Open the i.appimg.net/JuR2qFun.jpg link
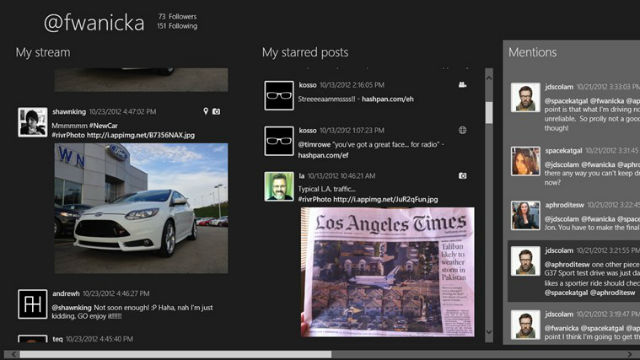 386,200
